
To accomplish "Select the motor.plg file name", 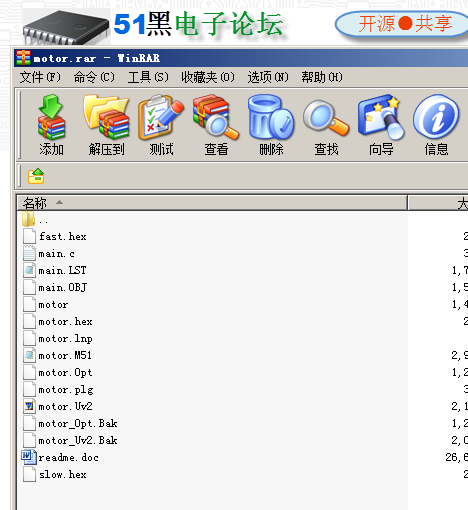I will [x=66, y=390].
